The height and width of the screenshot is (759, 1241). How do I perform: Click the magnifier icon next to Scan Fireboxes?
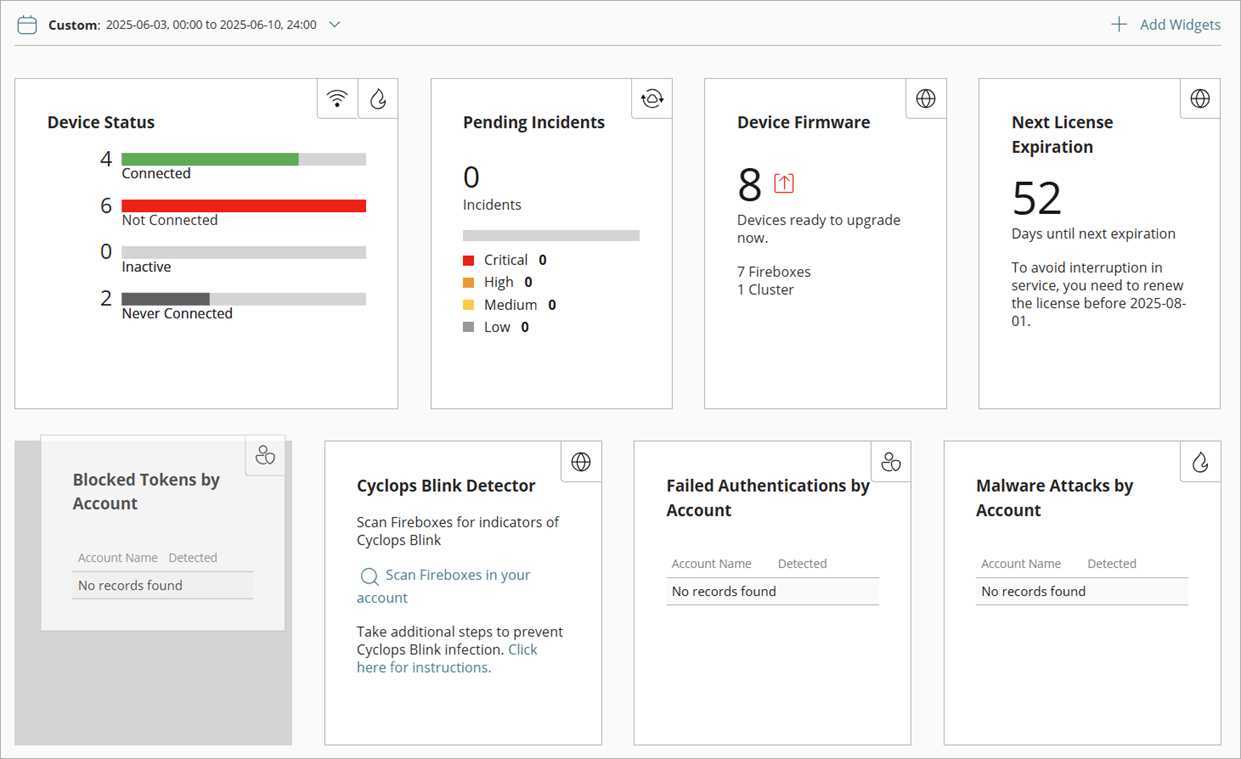click(x=369, y=577)
